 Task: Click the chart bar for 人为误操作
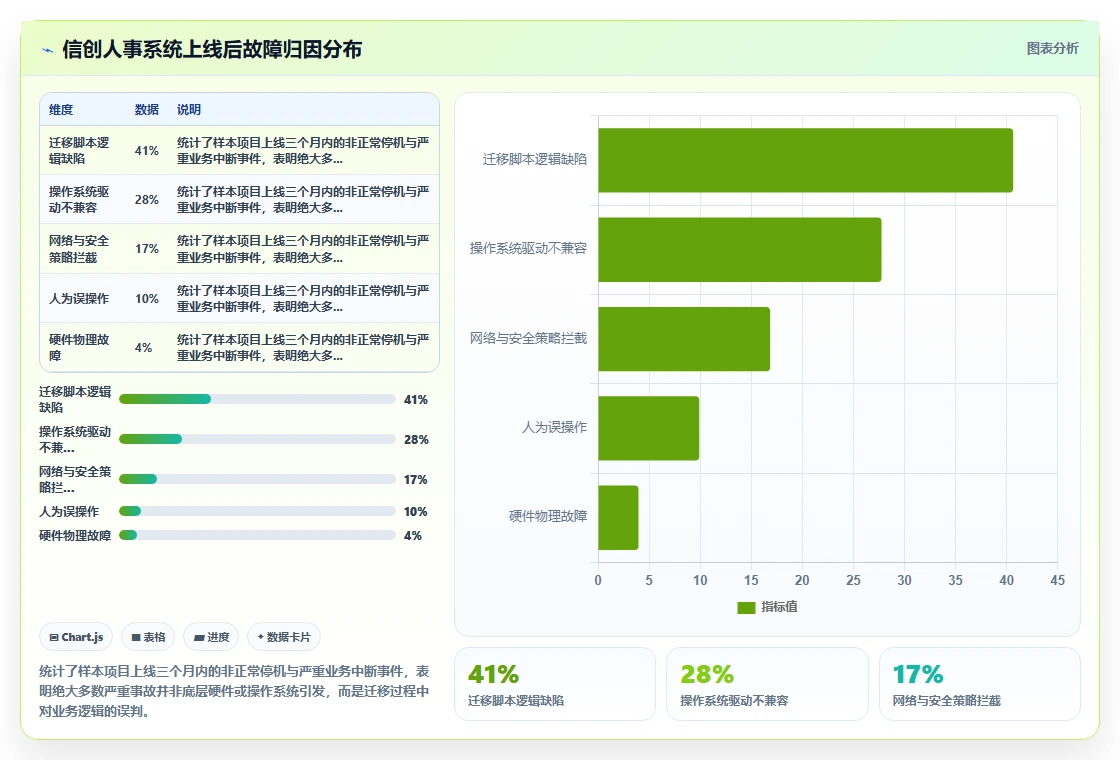[649, 429]
